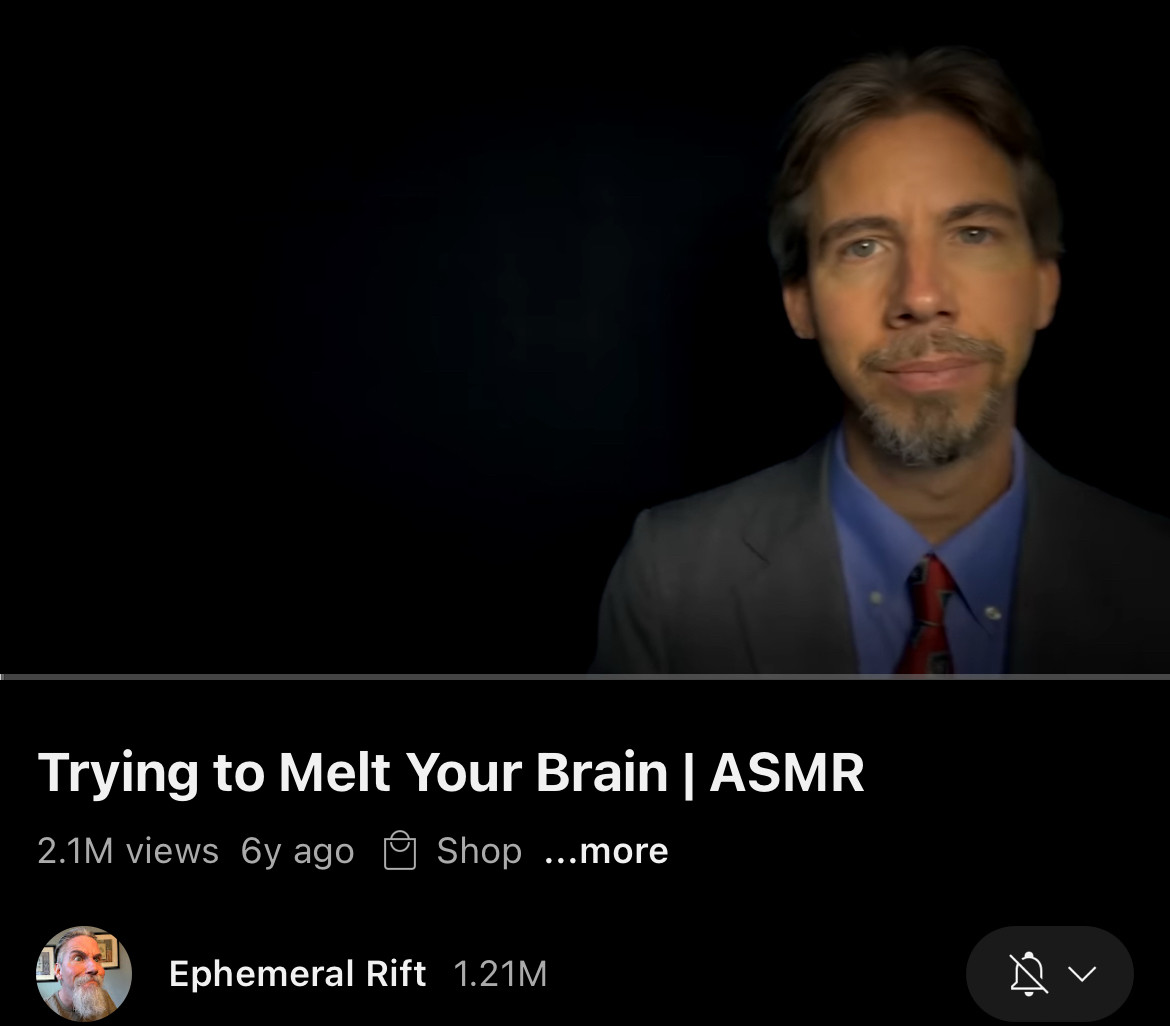Open the Ephemeral Rift channel avatar
The width and height of the screenshot is (1170, 1026).
tap(84, 974)
